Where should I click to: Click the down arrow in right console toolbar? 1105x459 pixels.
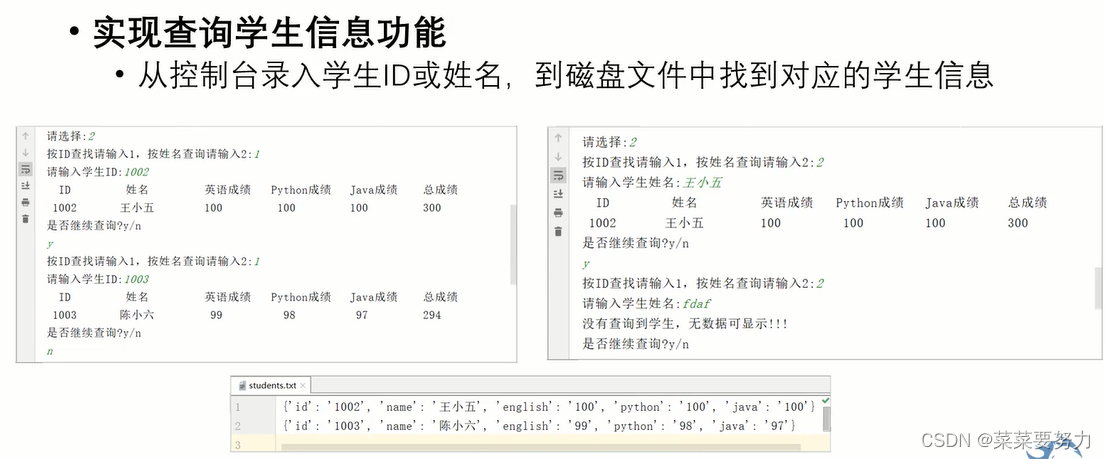coord(558,157)
